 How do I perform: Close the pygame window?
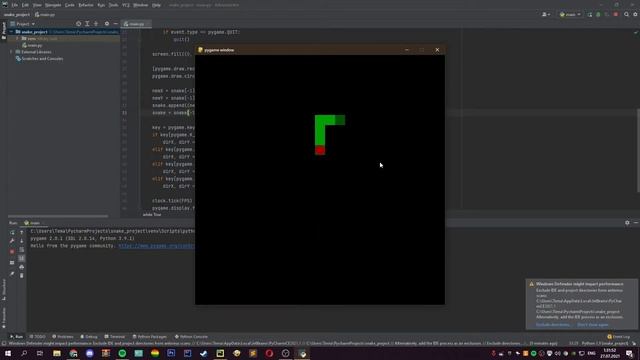pyautogui.click(x=437, y=50)
